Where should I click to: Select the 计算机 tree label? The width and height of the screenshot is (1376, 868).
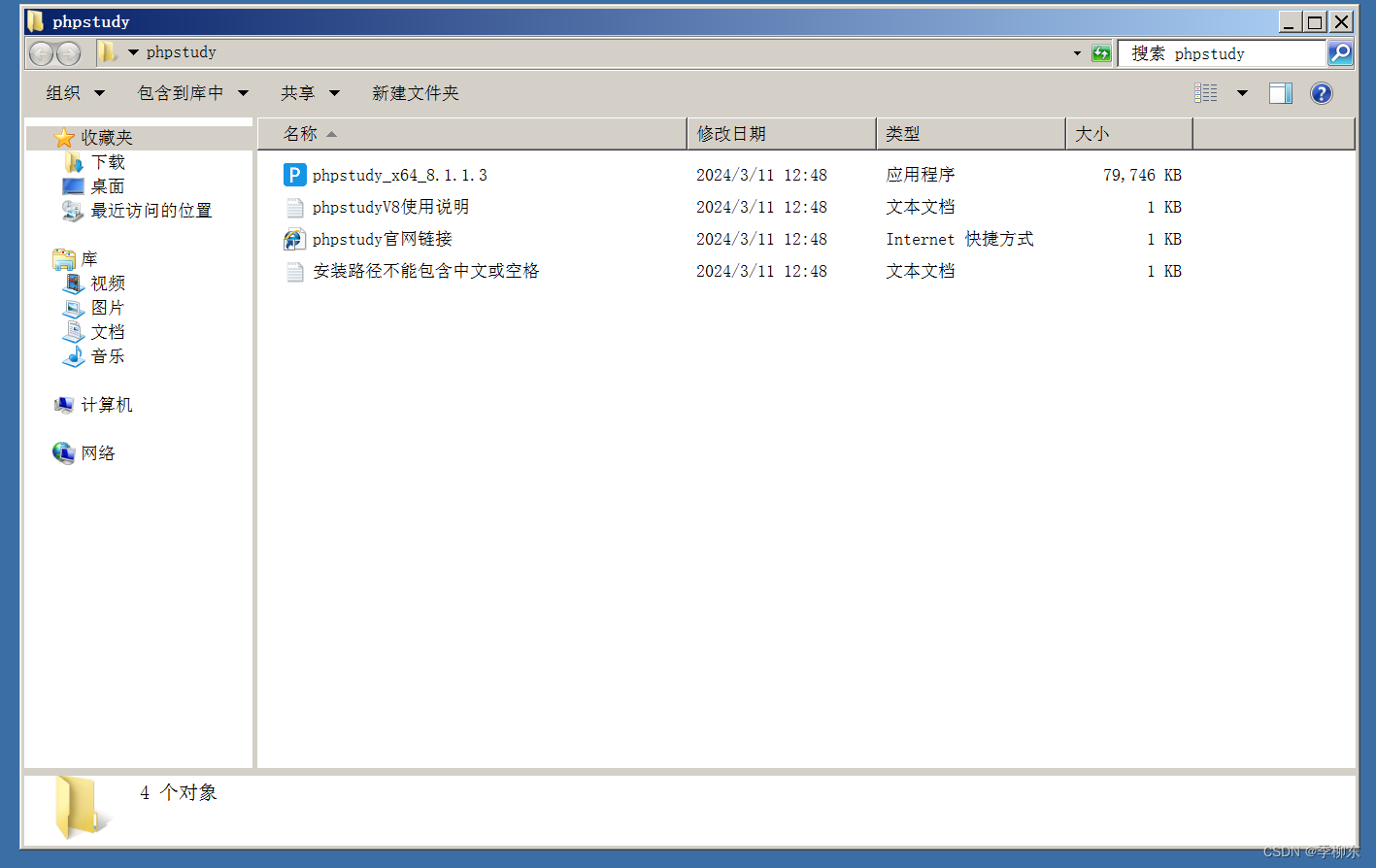(107, 405)
